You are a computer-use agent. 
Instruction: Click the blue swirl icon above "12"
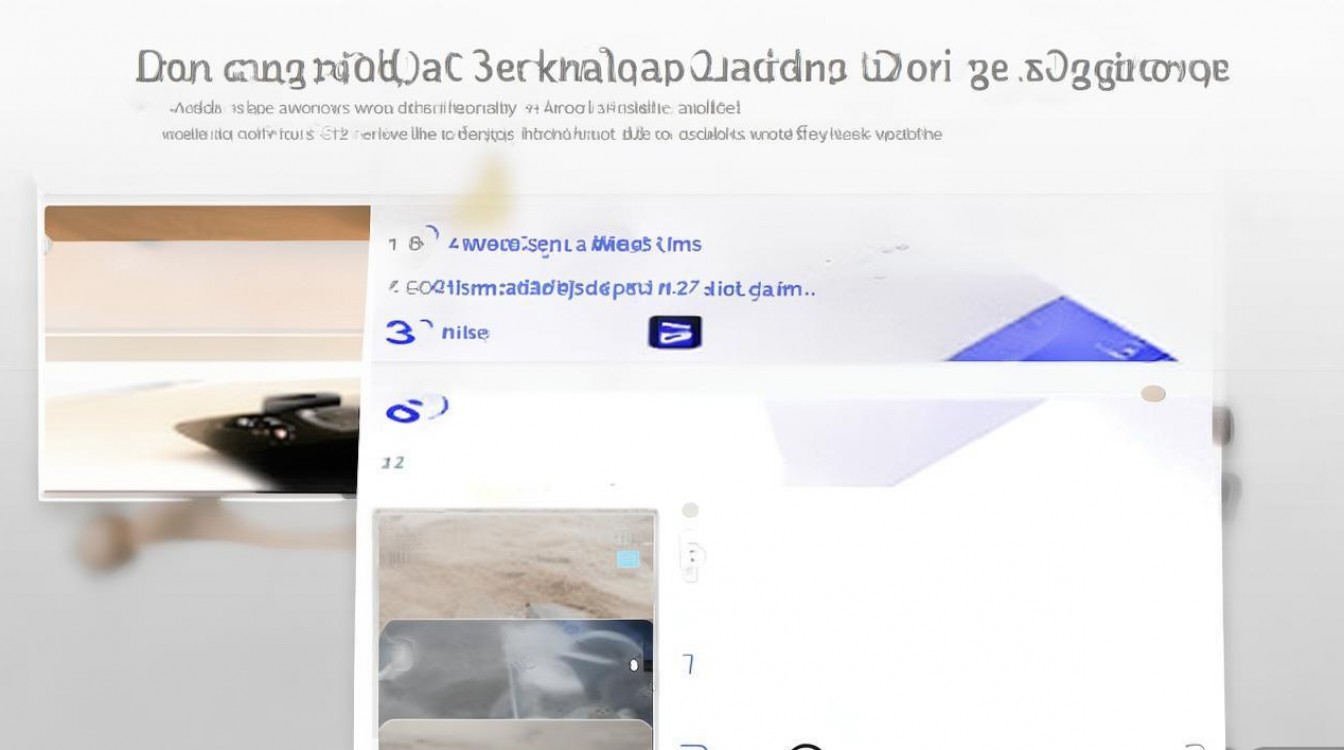415,409
